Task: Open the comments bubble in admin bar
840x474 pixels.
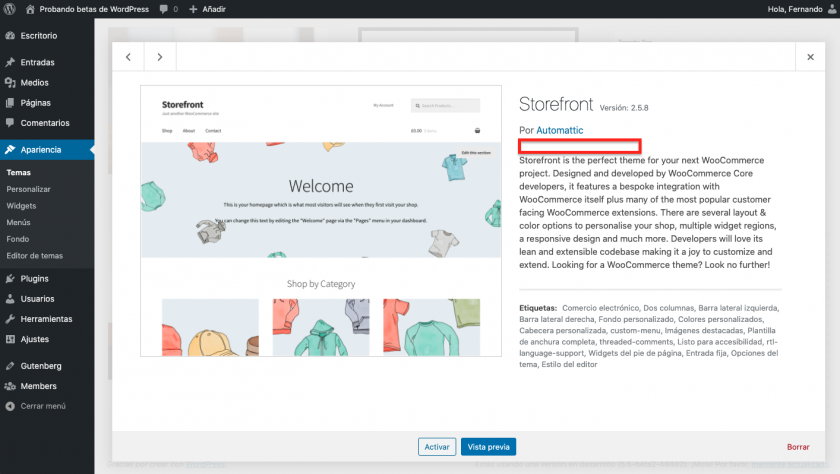Action: pos(166,9)
